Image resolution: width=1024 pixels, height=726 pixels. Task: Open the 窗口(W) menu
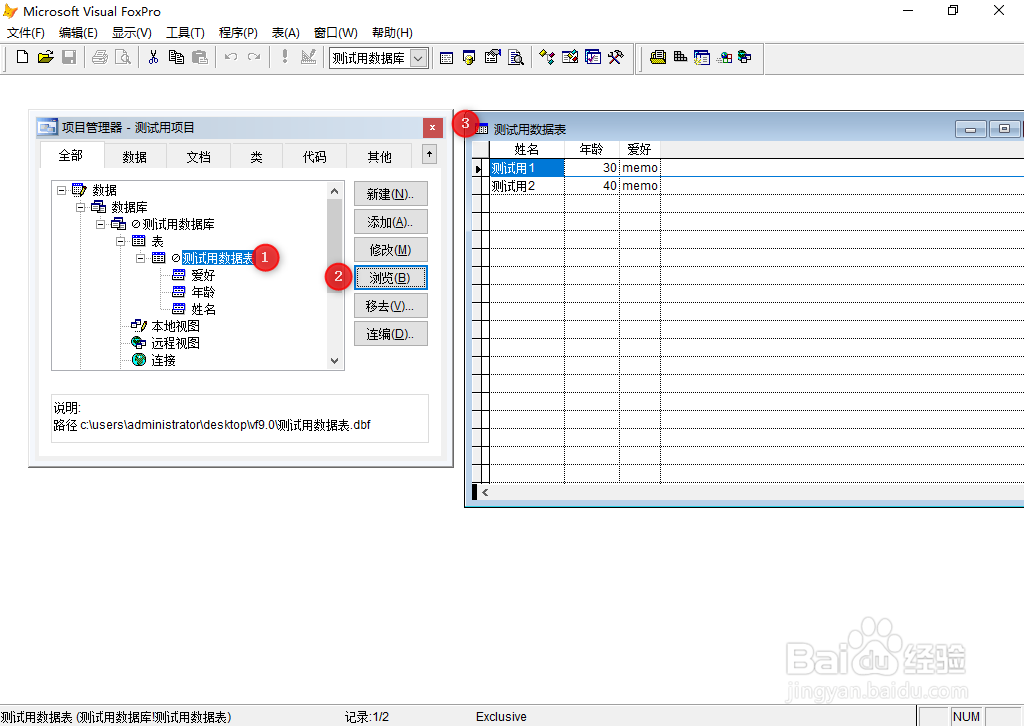[336, 33]
